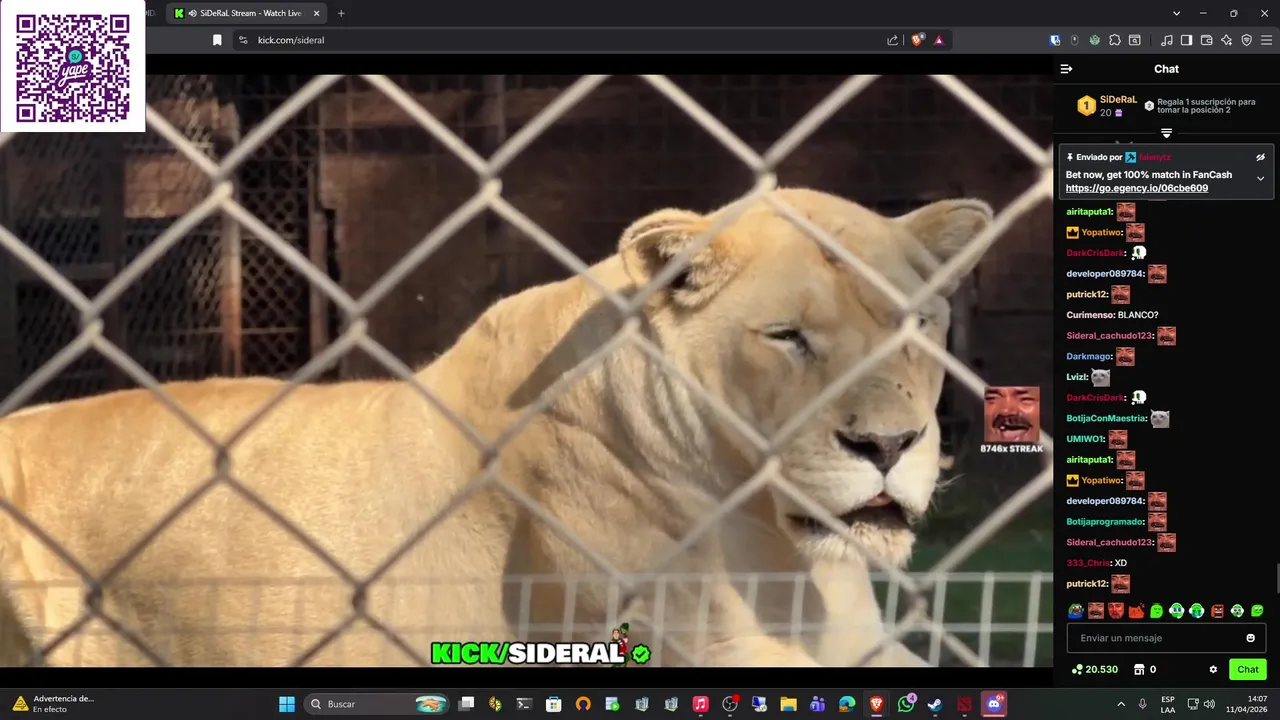Close the SiDeRaL Stream tab
This screenshot has width=1280, height=720.
click(x=317, y=13)
